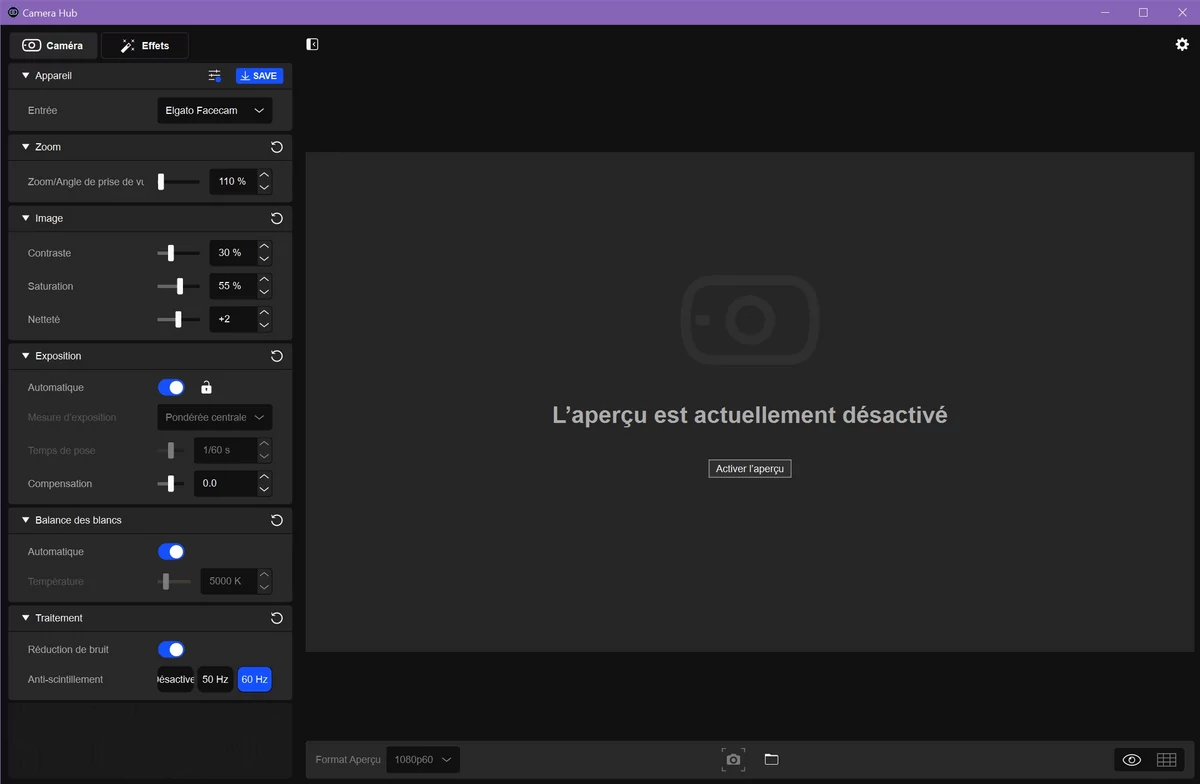Switch to the Effets tab
The width and height of the screenshot is (1200, 784).
(x=145, y=46)
